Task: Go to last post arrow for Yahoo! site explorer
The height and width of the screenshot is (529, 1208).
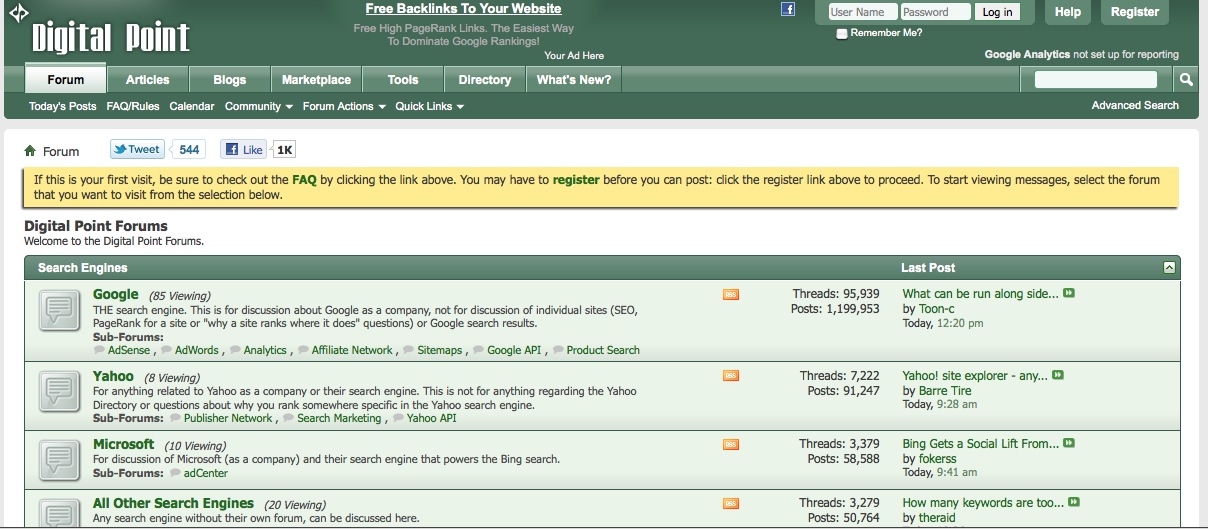Action: click(1058, 375)
